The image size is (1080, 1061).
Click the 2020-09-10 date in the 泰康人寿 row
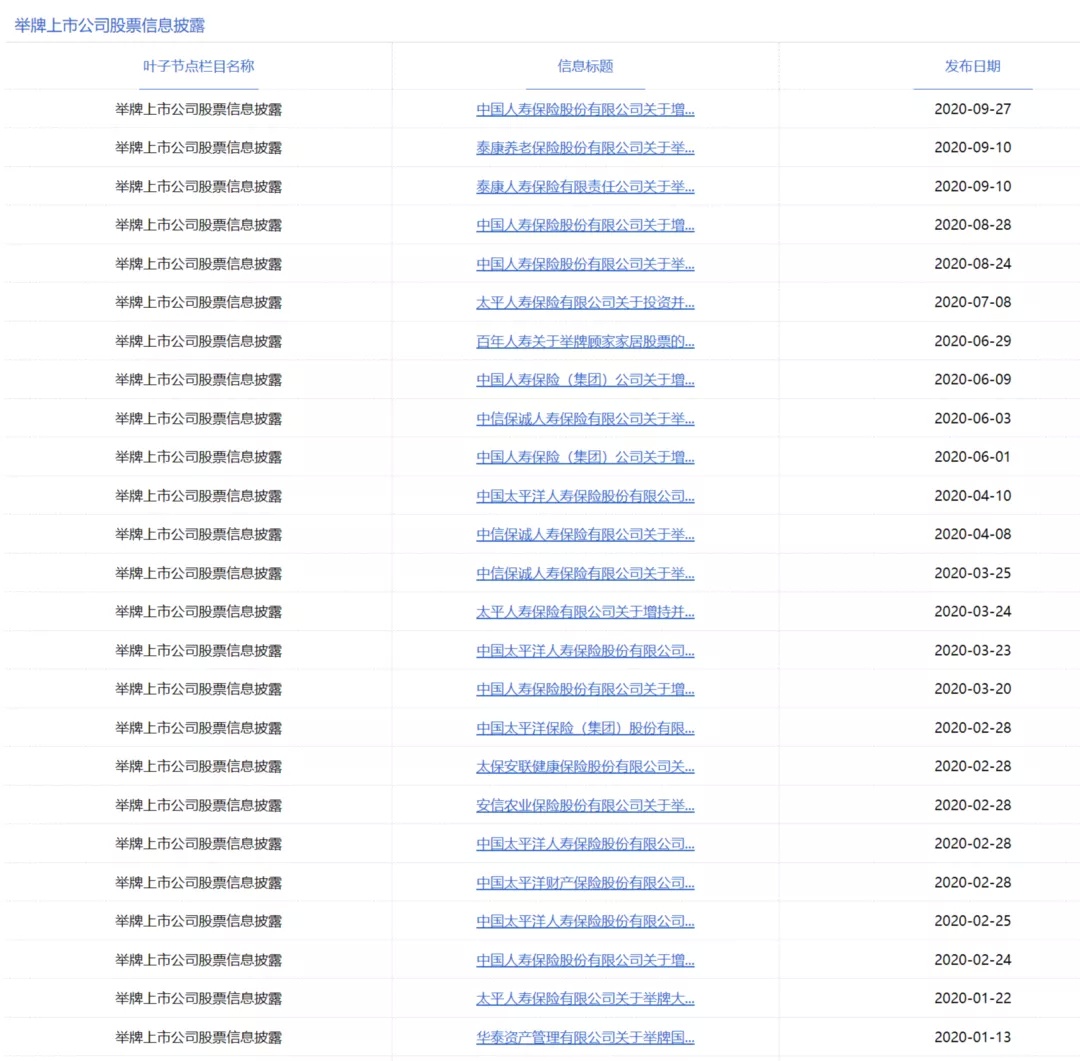973,186
